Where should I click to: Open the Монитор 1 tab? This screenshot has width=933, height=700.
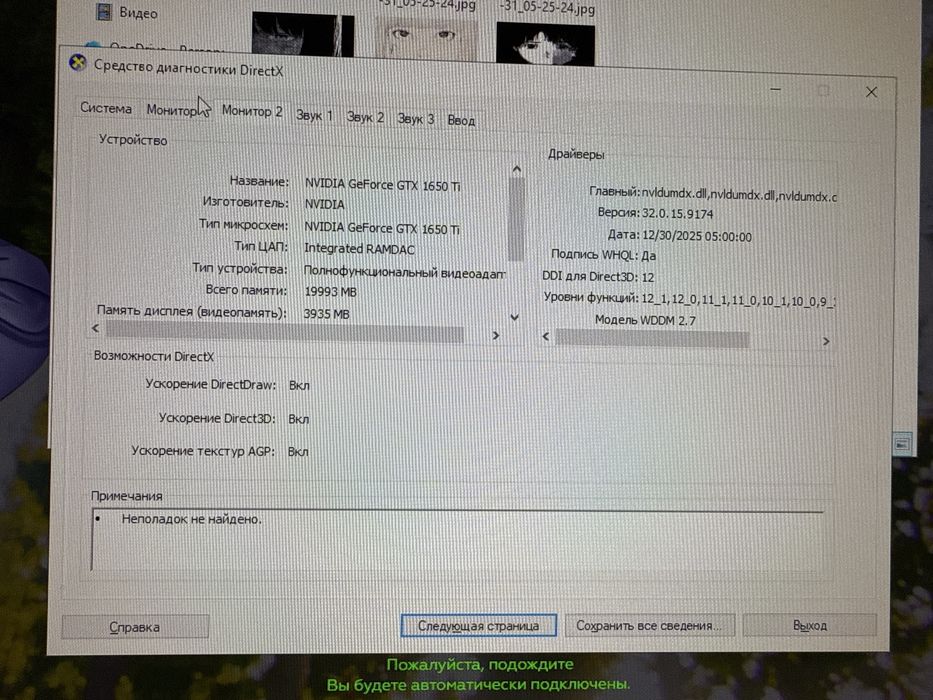tap(176, 110)
